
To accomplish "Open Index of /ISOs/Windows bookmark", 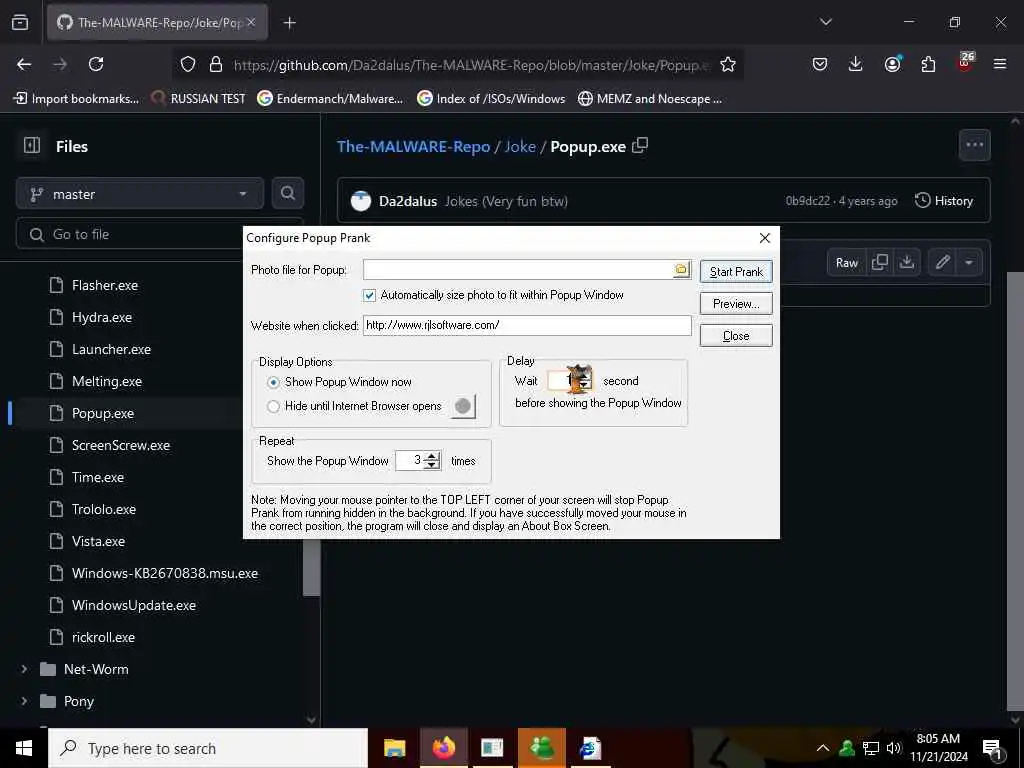I will [491, 99].
